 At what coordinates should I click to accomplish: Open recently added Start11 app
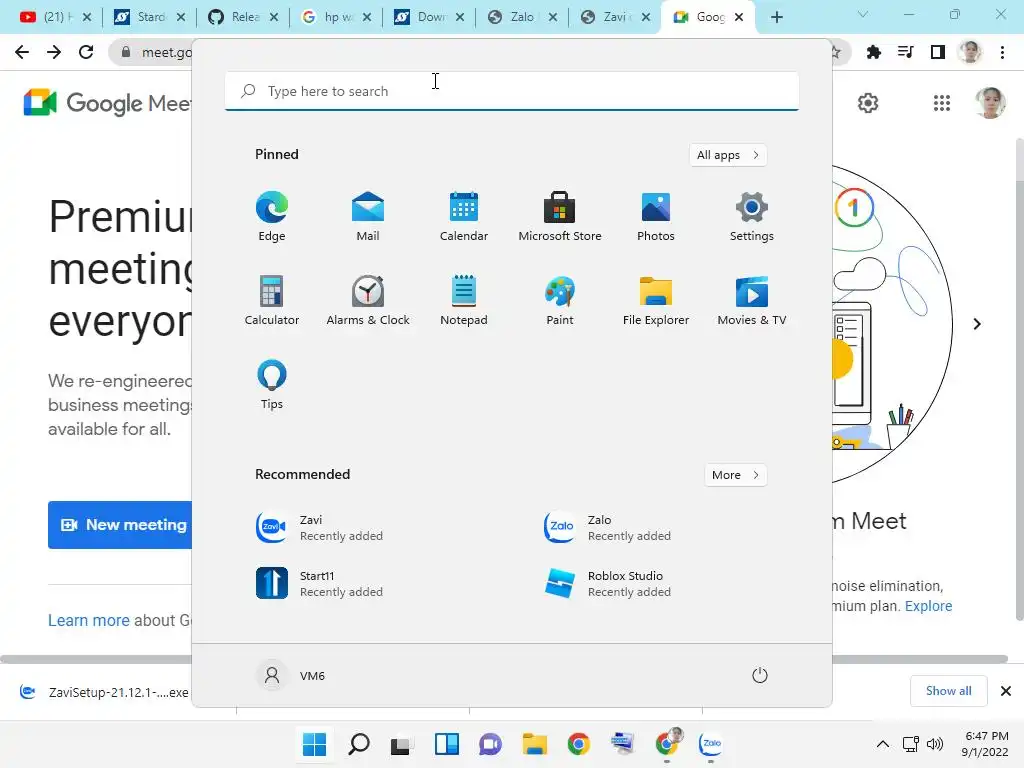[x=320, y=584]
